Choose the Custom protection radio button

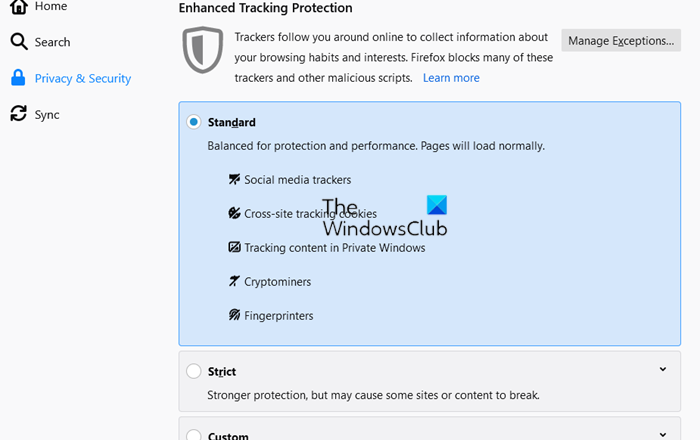pos(194,435)
